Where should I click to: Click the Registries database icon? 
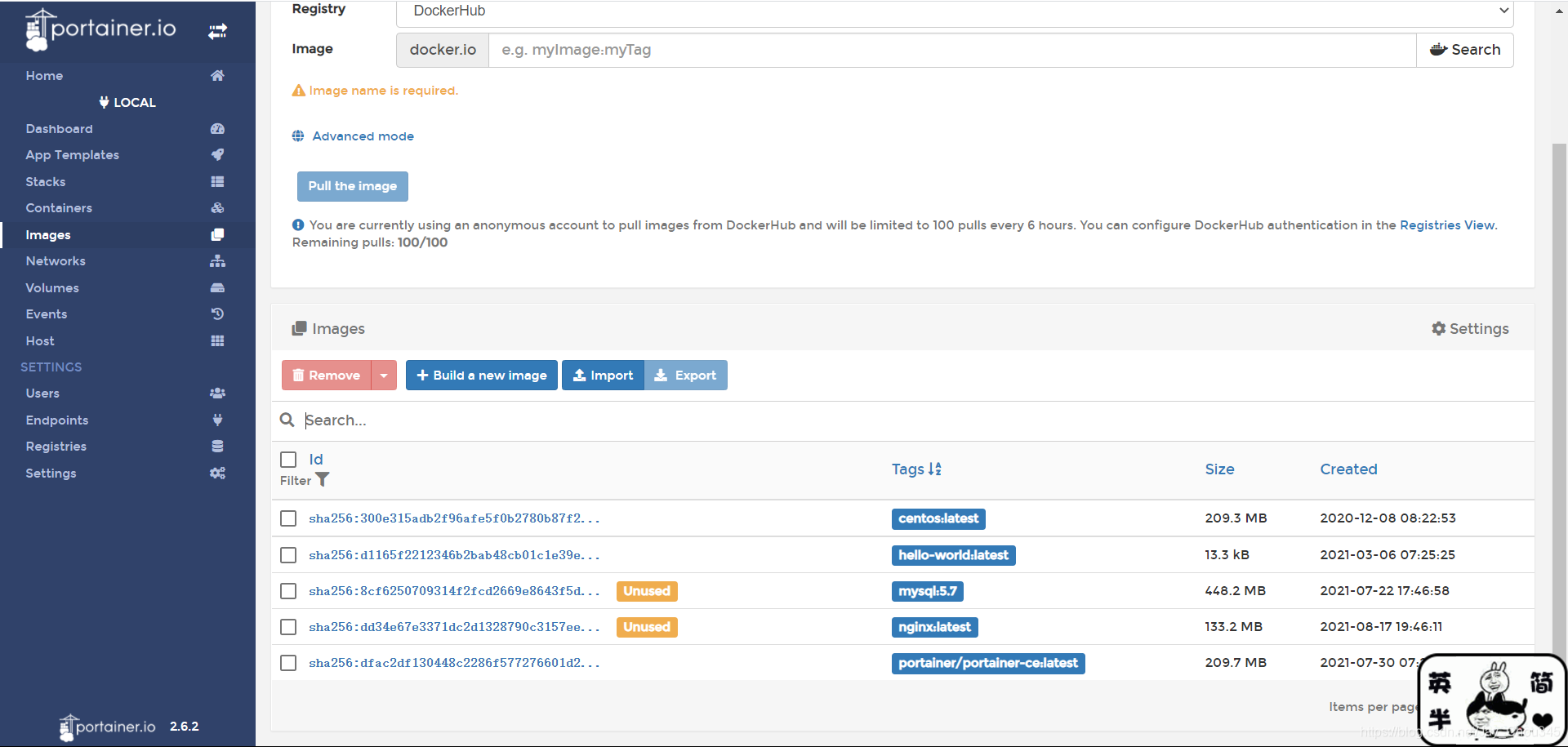point(217,447)
